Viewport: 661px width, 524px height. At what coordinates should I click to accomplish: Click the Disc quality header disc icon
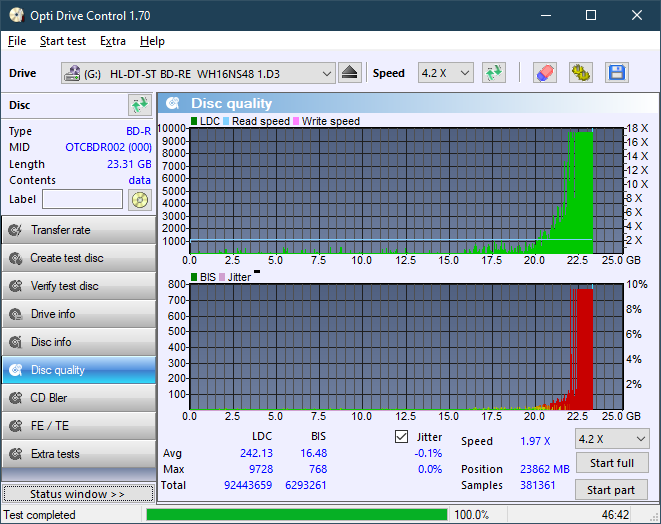tap(173, 103)
